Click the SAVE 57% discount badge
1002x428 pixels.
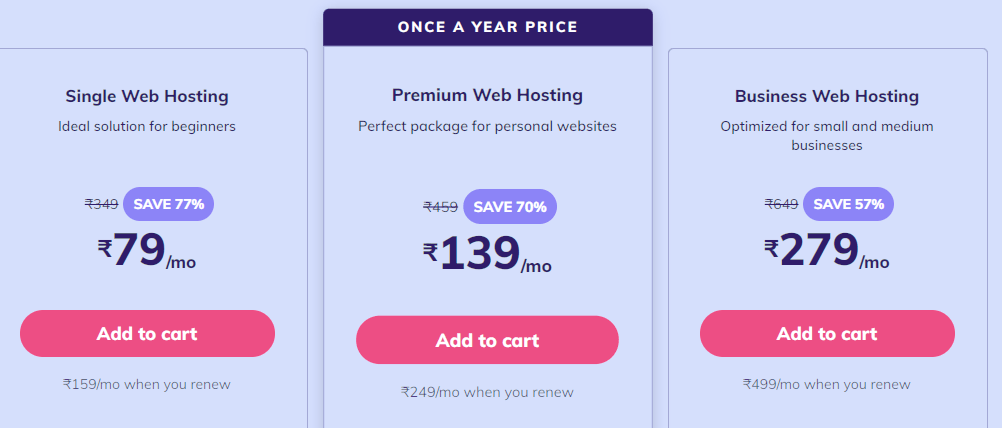(x=848, y=204)
